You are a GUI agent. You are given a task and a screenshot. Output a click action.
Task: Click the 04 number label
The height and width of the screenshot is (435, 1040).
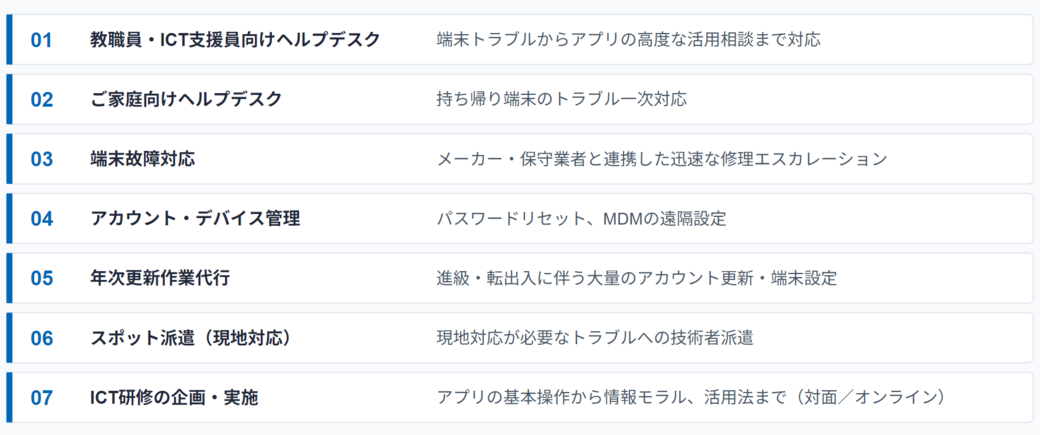(x=41, y=219)
